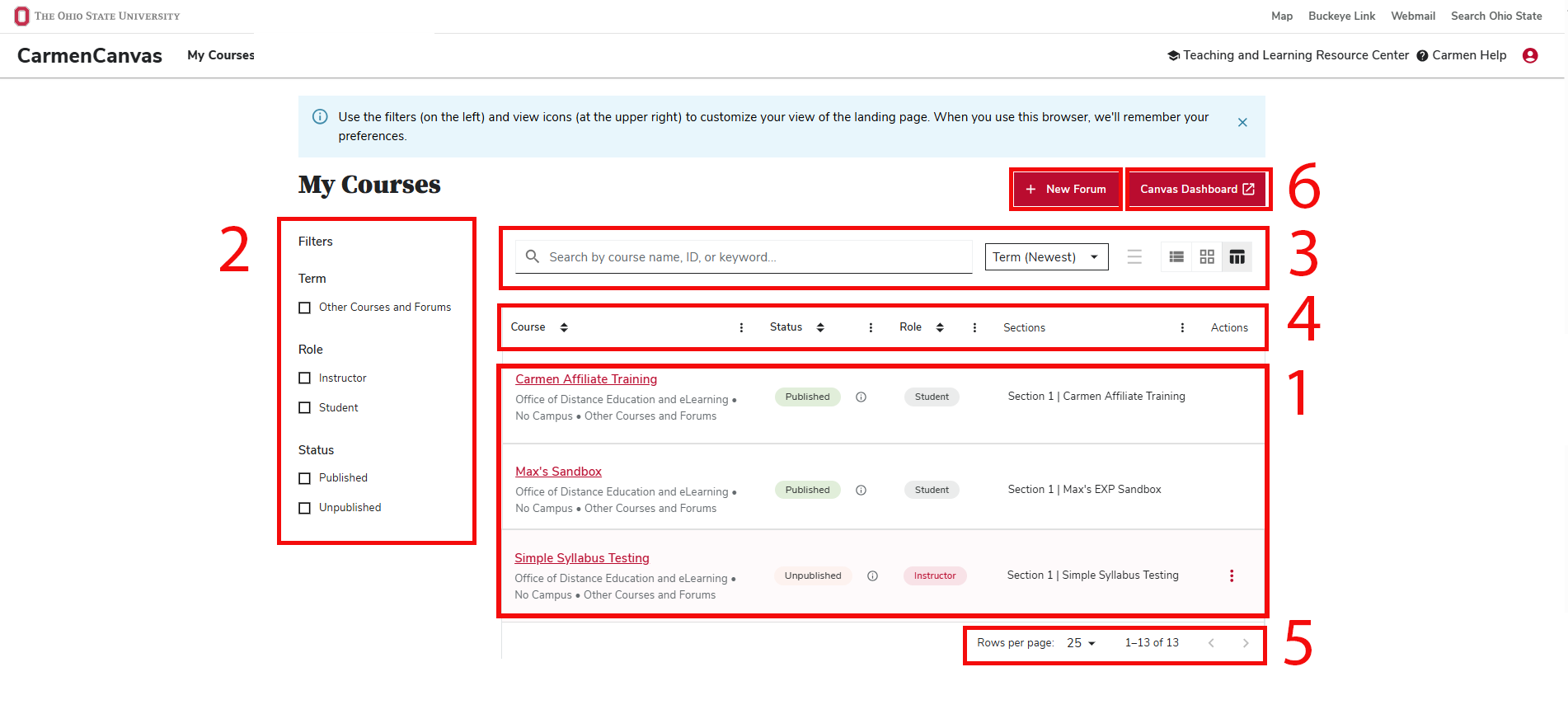The image size is (1568, 714).
Task: Open the Term (Newest) sort dropdown
Action: (1046, 257)
